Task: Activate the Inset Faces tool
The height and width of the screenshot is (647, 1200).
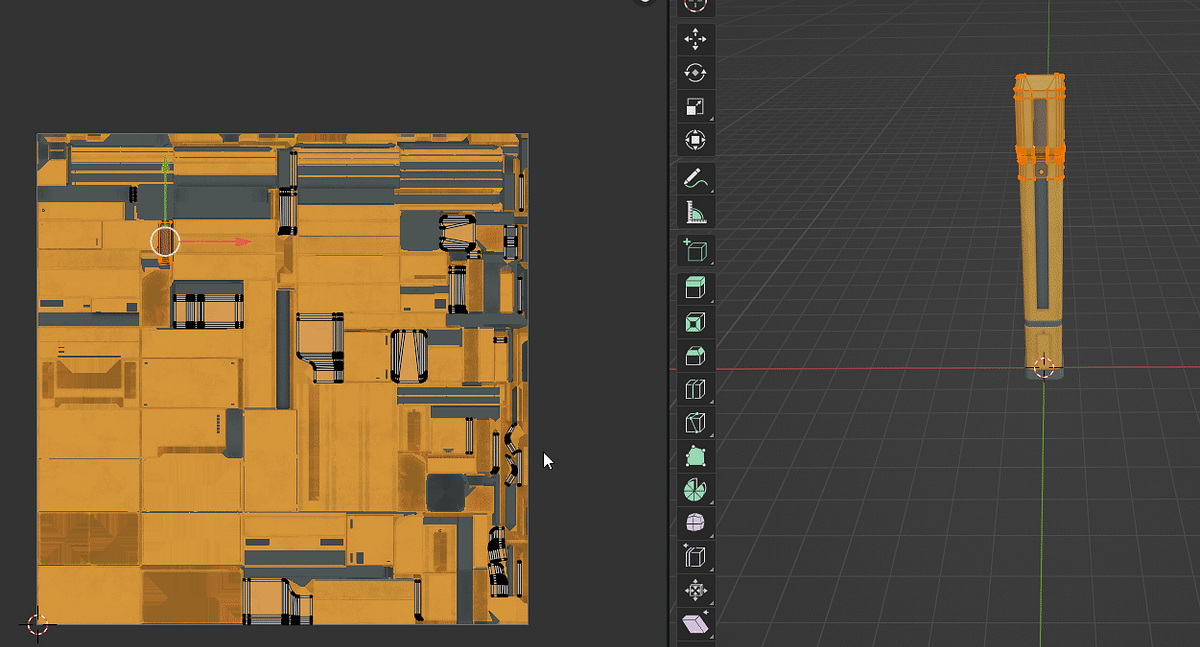Action: 693,320
